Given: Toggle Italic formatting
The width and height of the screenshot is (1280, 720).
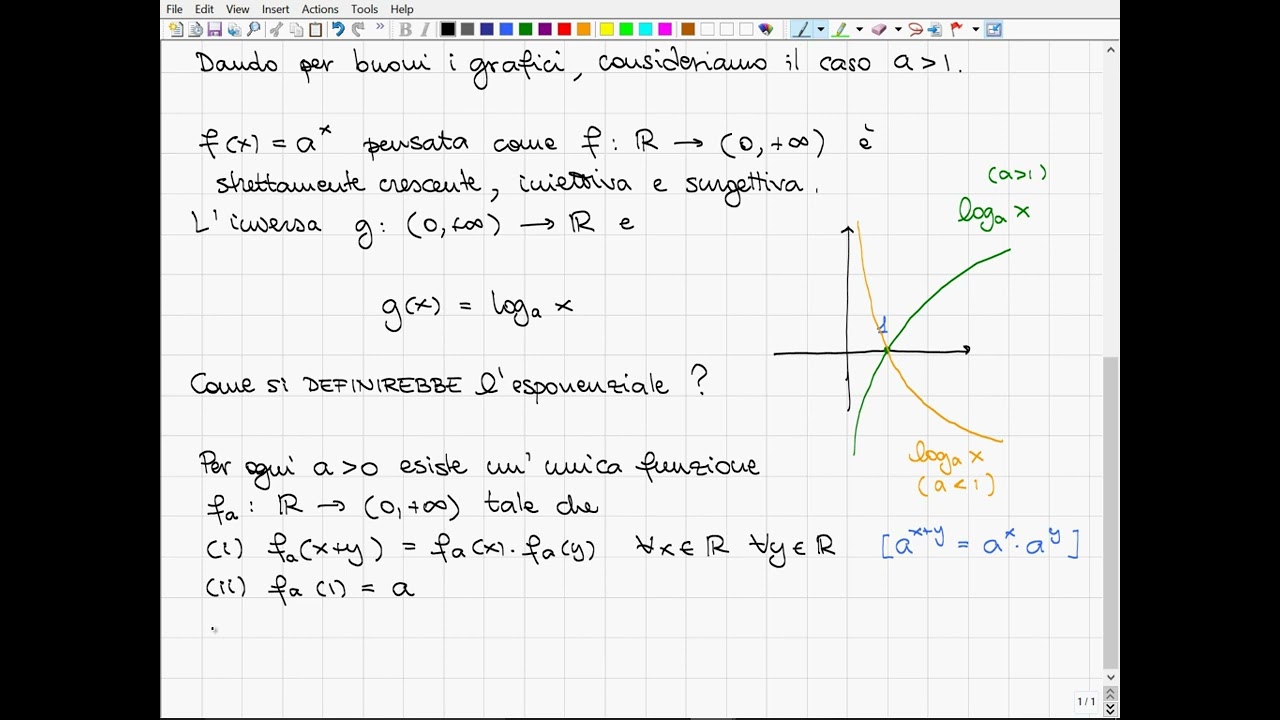Looking at the screenshot, I should click(x=425, y=29).
